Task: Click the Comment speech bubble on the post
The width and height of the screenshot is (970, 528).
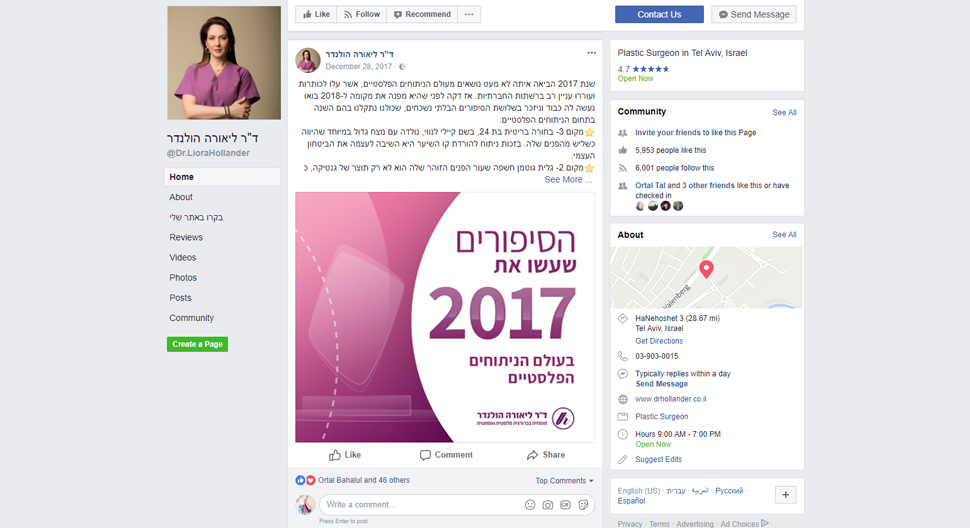Action: pos(425,455)
